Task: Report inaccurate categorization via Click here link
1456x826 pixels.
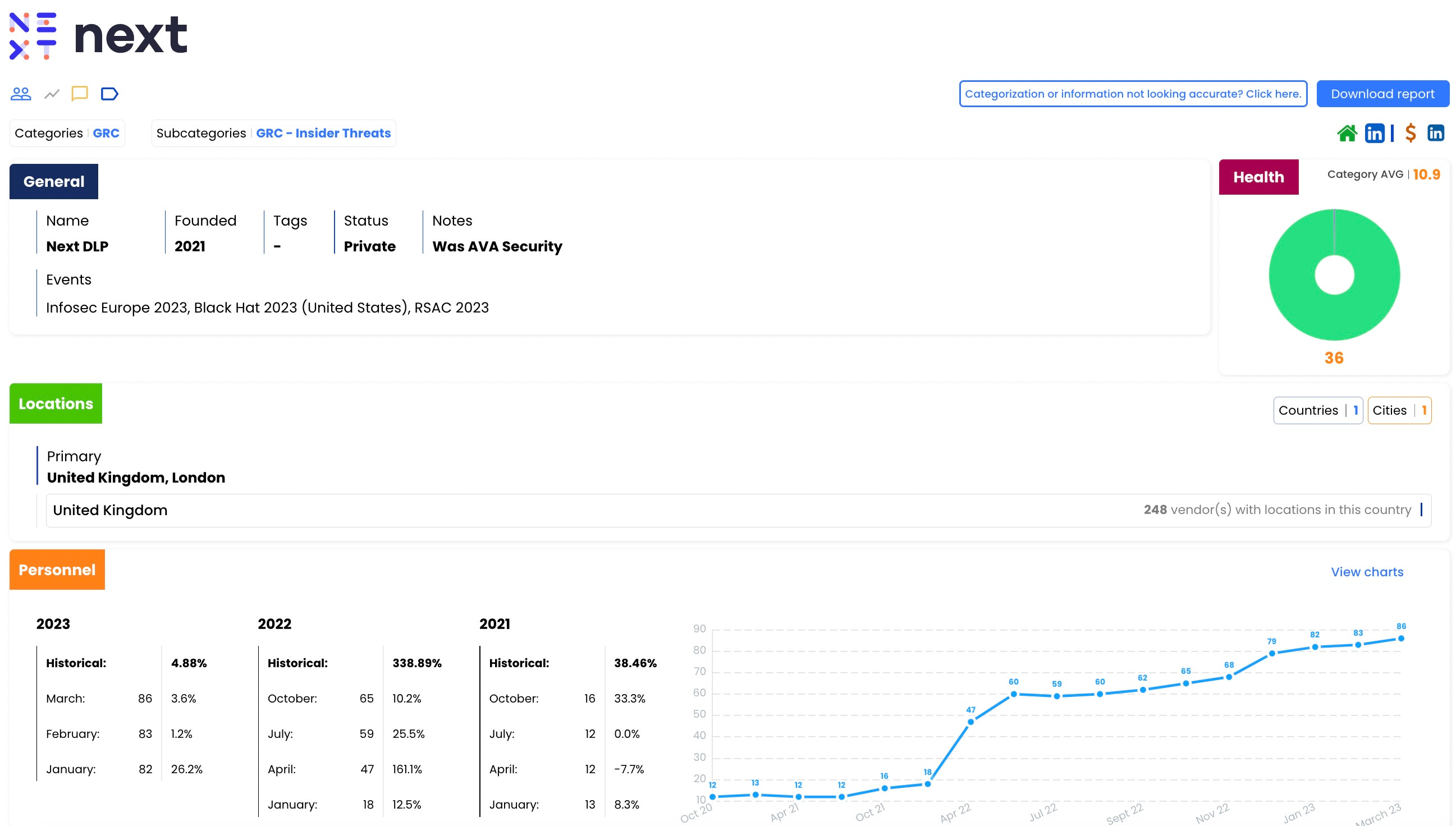Action: pos(1133,94)
